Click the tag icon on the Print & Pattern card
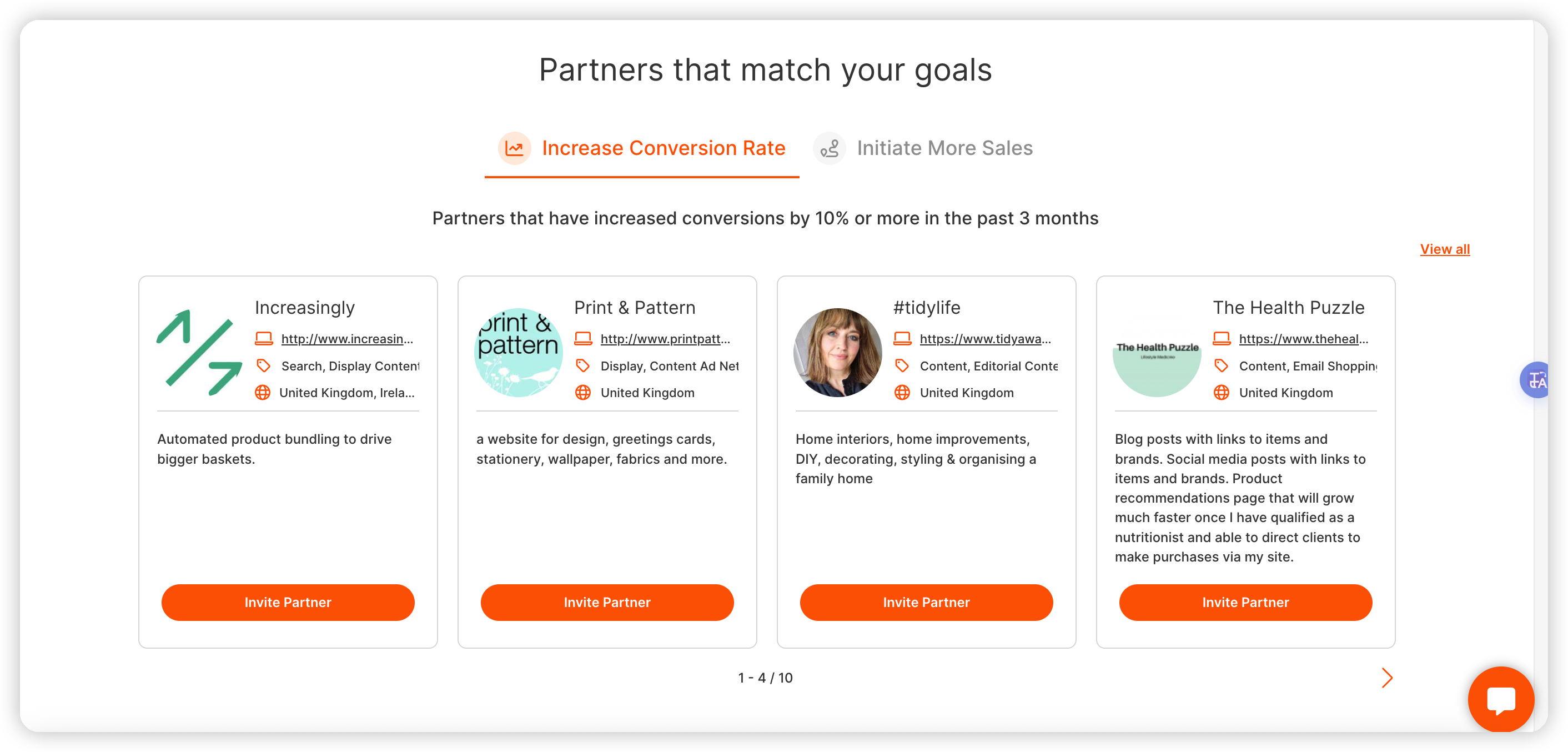This screenshot has height=752, width=1568. tap(583, 365)
